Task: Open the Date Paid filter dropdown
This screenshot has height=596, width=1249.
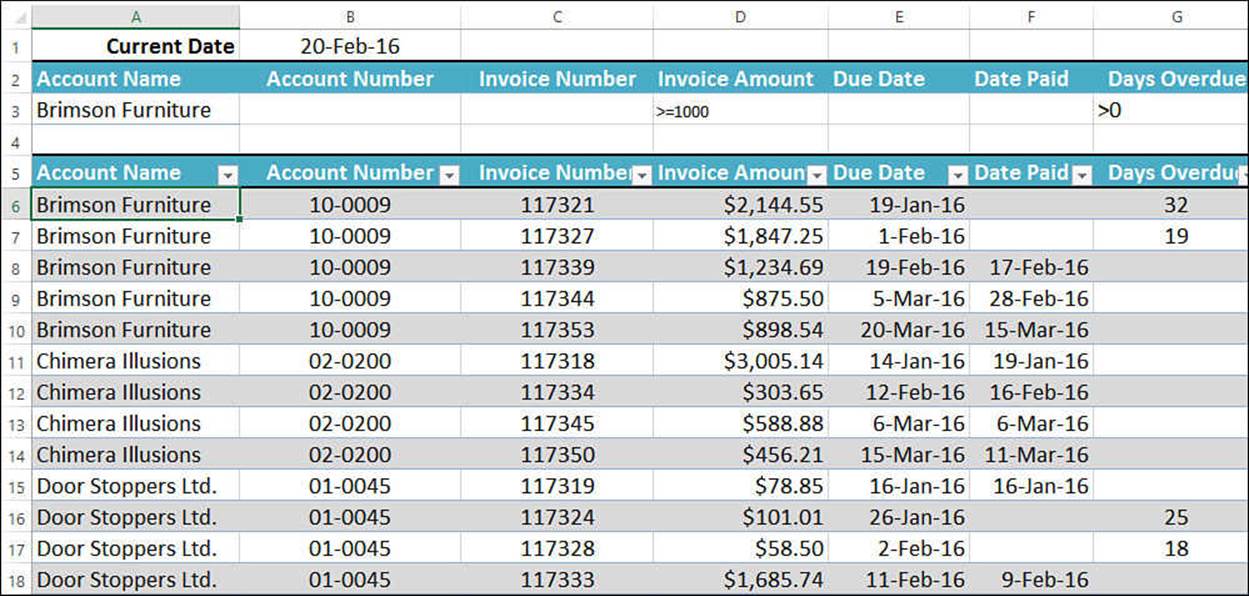Action: (1081, 174)
